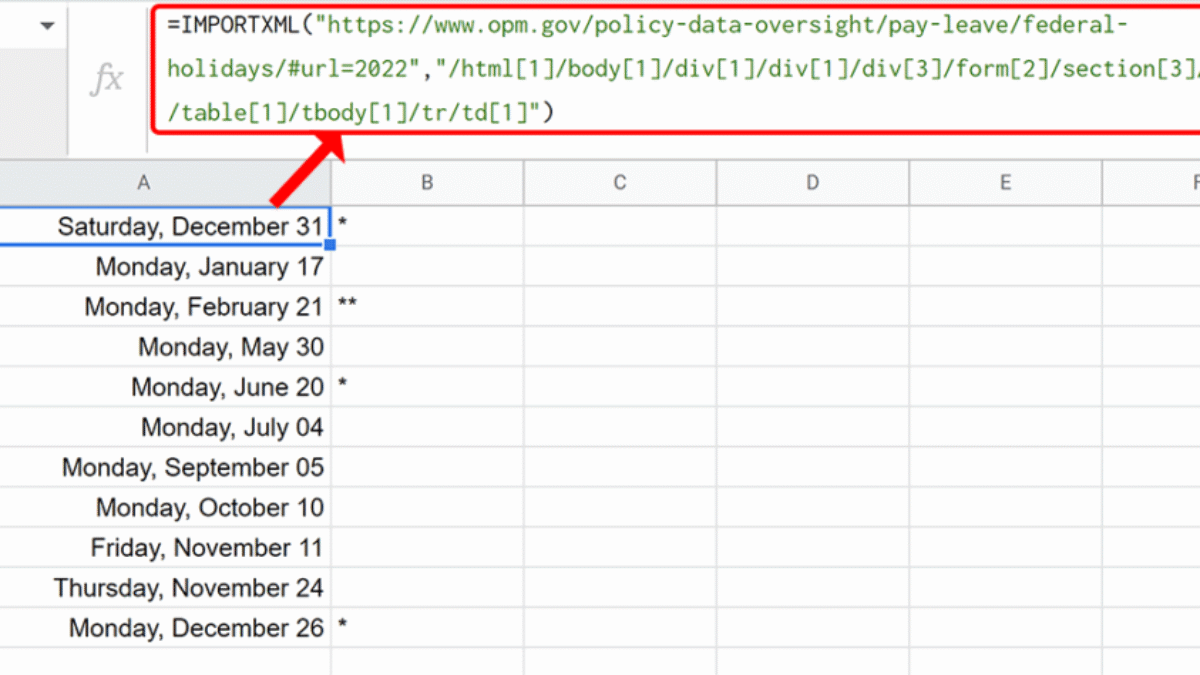Select the column E header

coord(1005,182)
